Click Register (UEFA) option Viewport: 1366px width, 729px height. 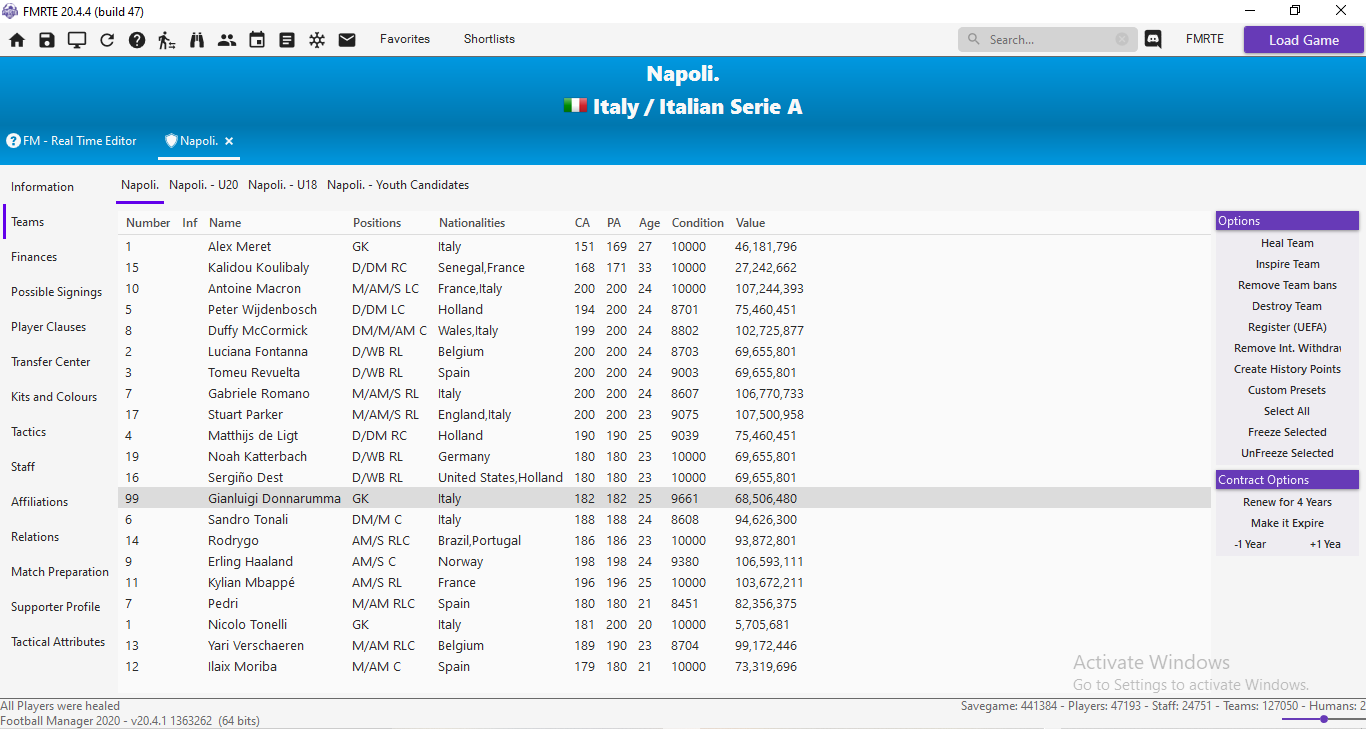pos(1287,327)
